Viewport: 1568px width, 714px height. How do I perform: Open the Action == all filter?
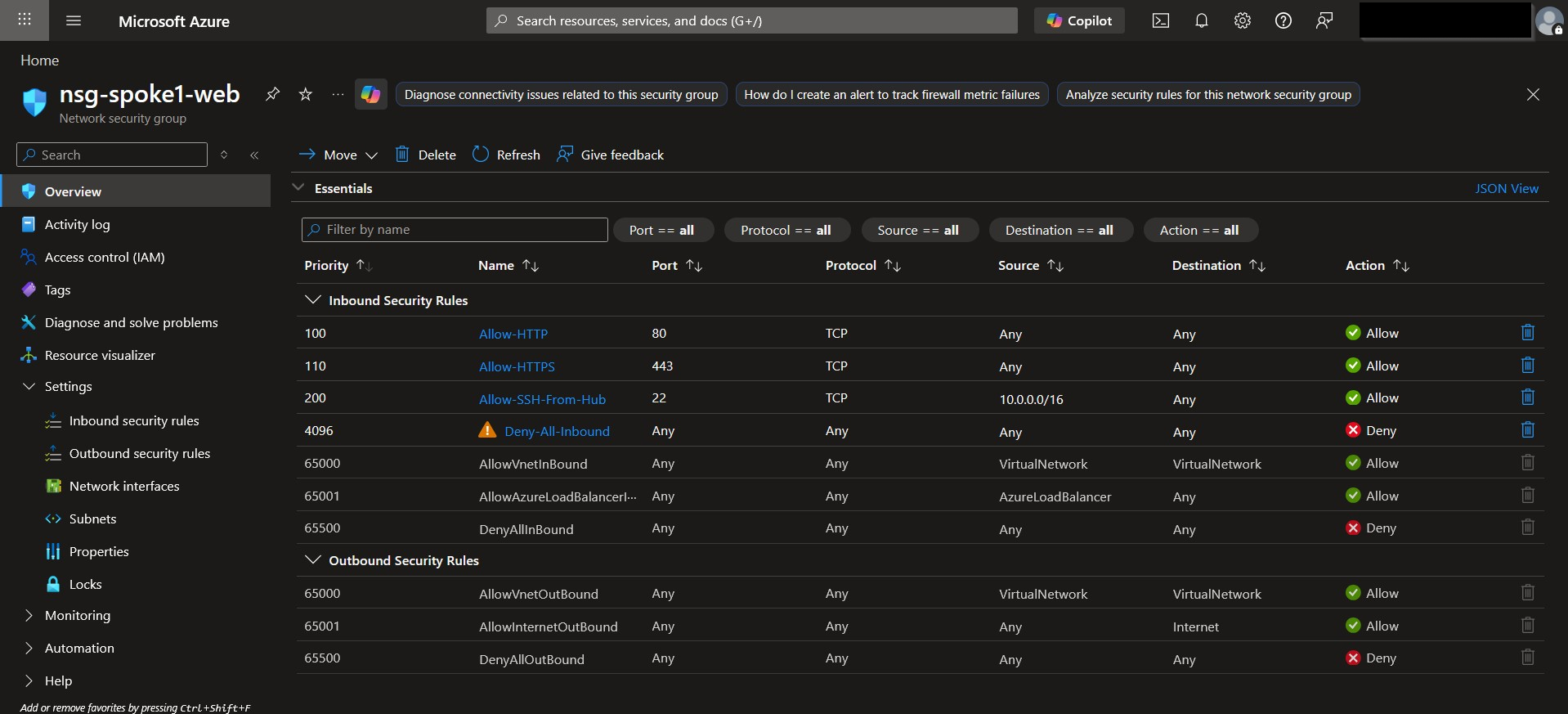tap(1199, 230)
